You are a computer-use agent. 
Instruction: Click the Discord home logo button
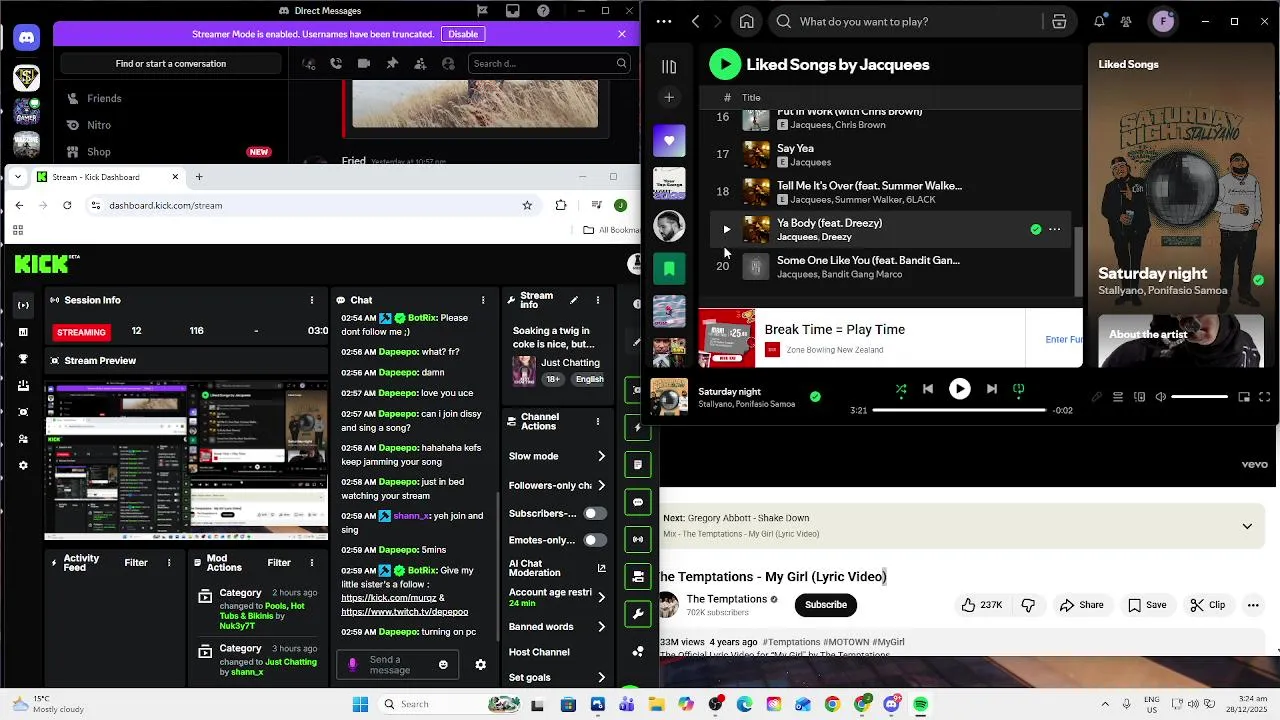pyautogui.click(x=26, y=38)
